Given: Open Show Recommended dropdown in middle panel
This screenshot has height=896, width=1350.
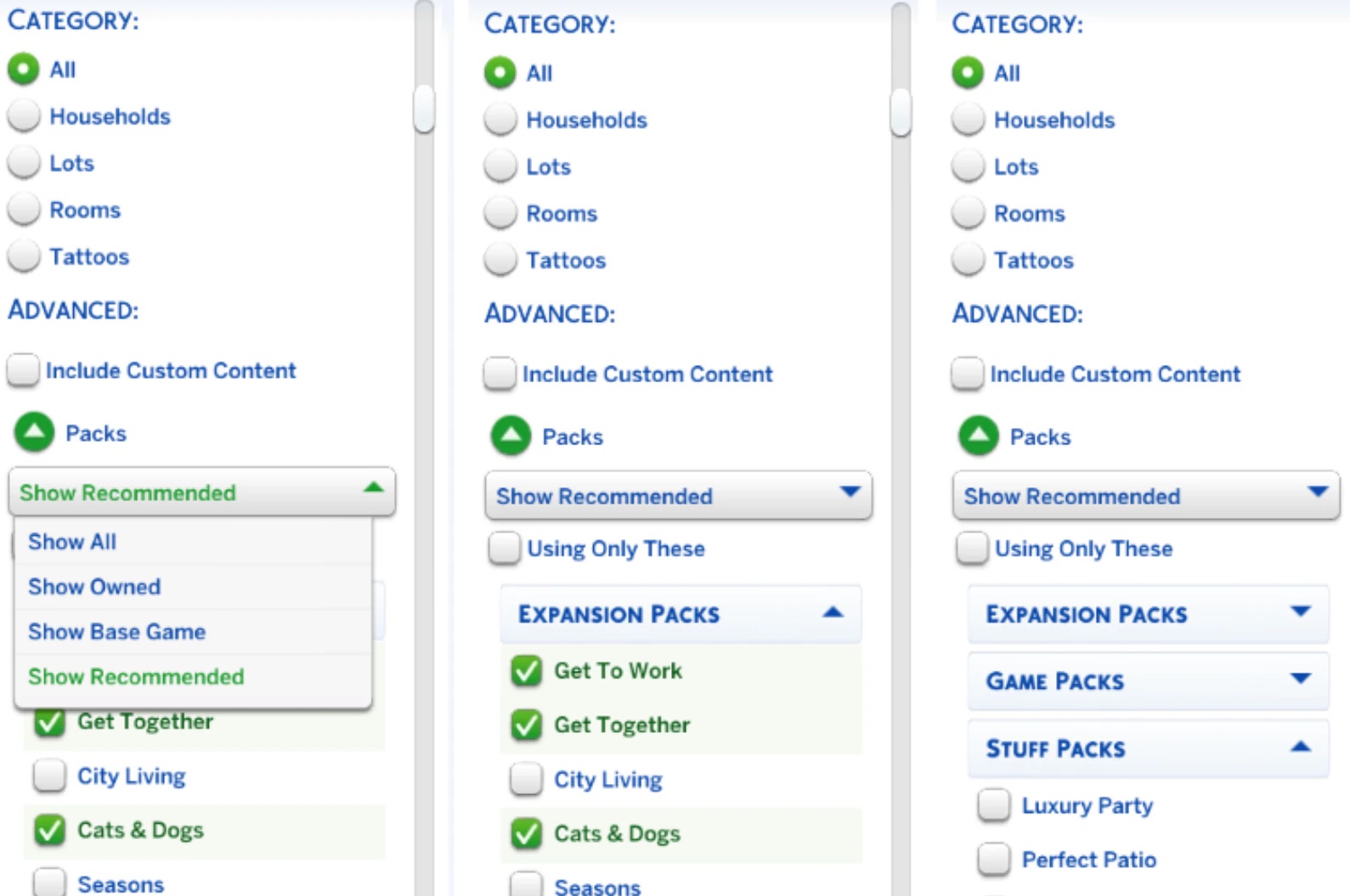Looking at the screenshot, I should click(x=678, y=496).
